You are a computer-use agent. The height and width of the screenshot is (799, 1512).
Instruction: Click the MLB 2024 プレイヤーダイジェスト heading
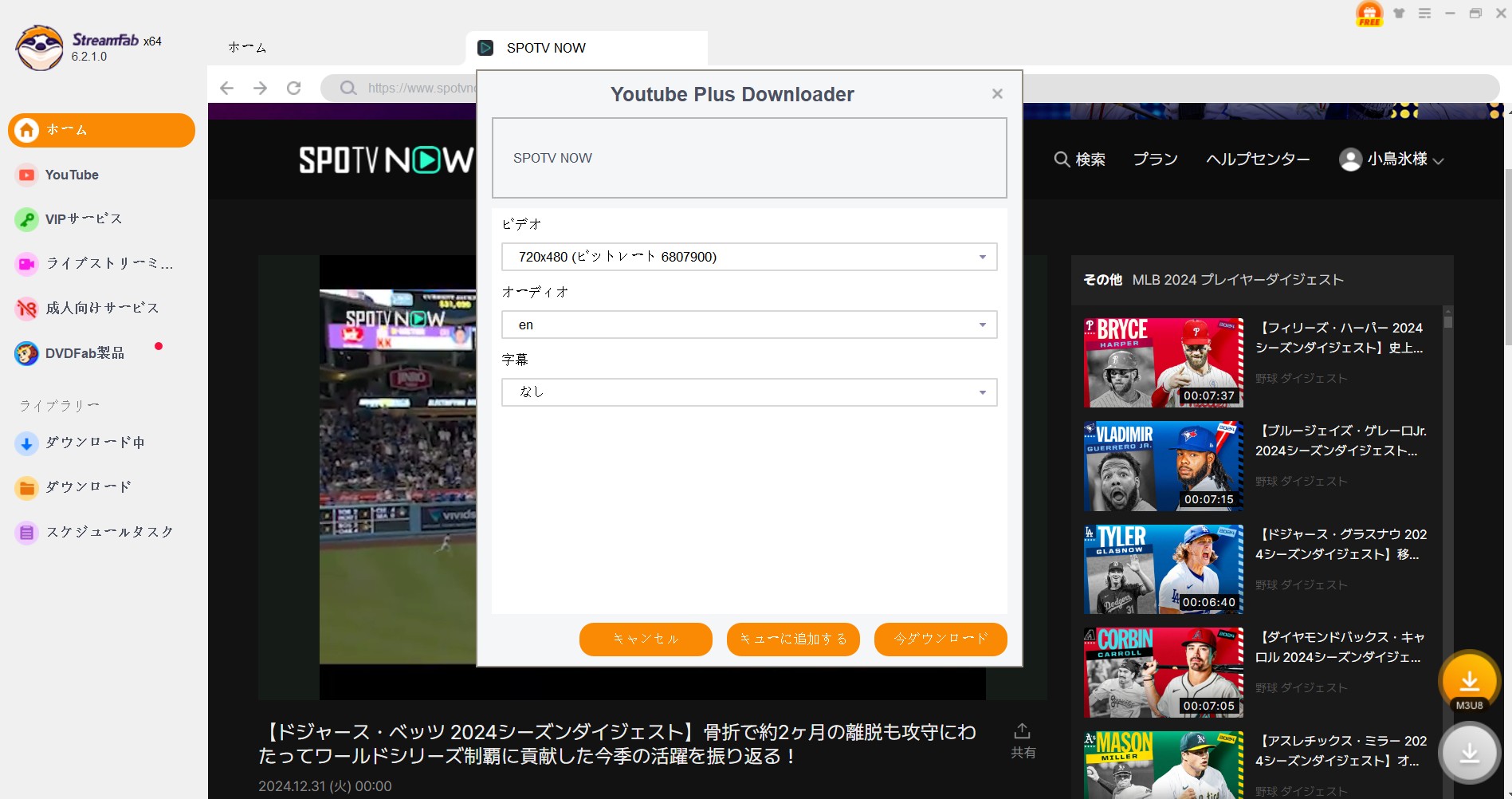[1238, 280]
